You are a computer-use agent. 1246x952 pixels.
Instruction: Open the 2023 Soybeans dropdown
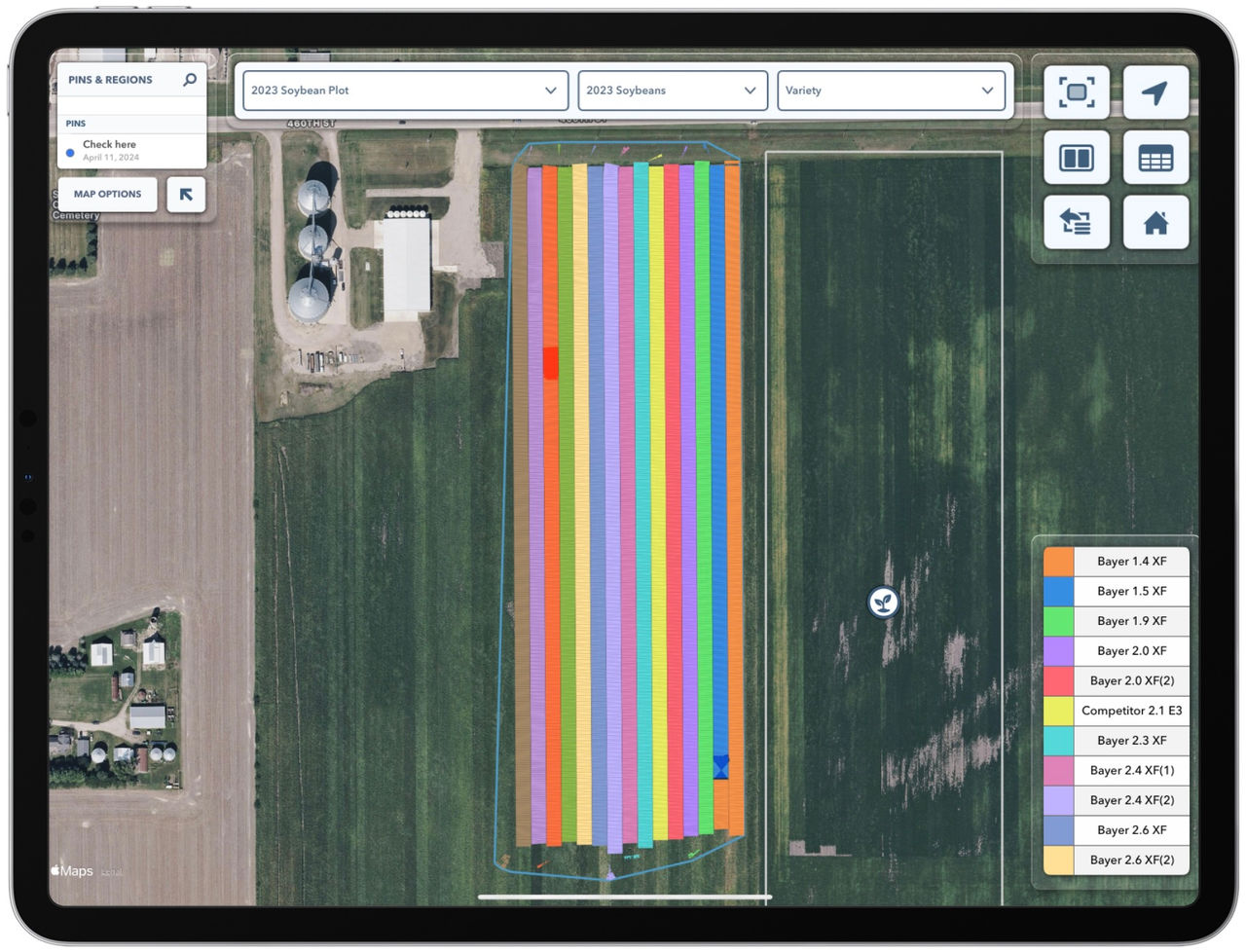[x=673, y=91]
